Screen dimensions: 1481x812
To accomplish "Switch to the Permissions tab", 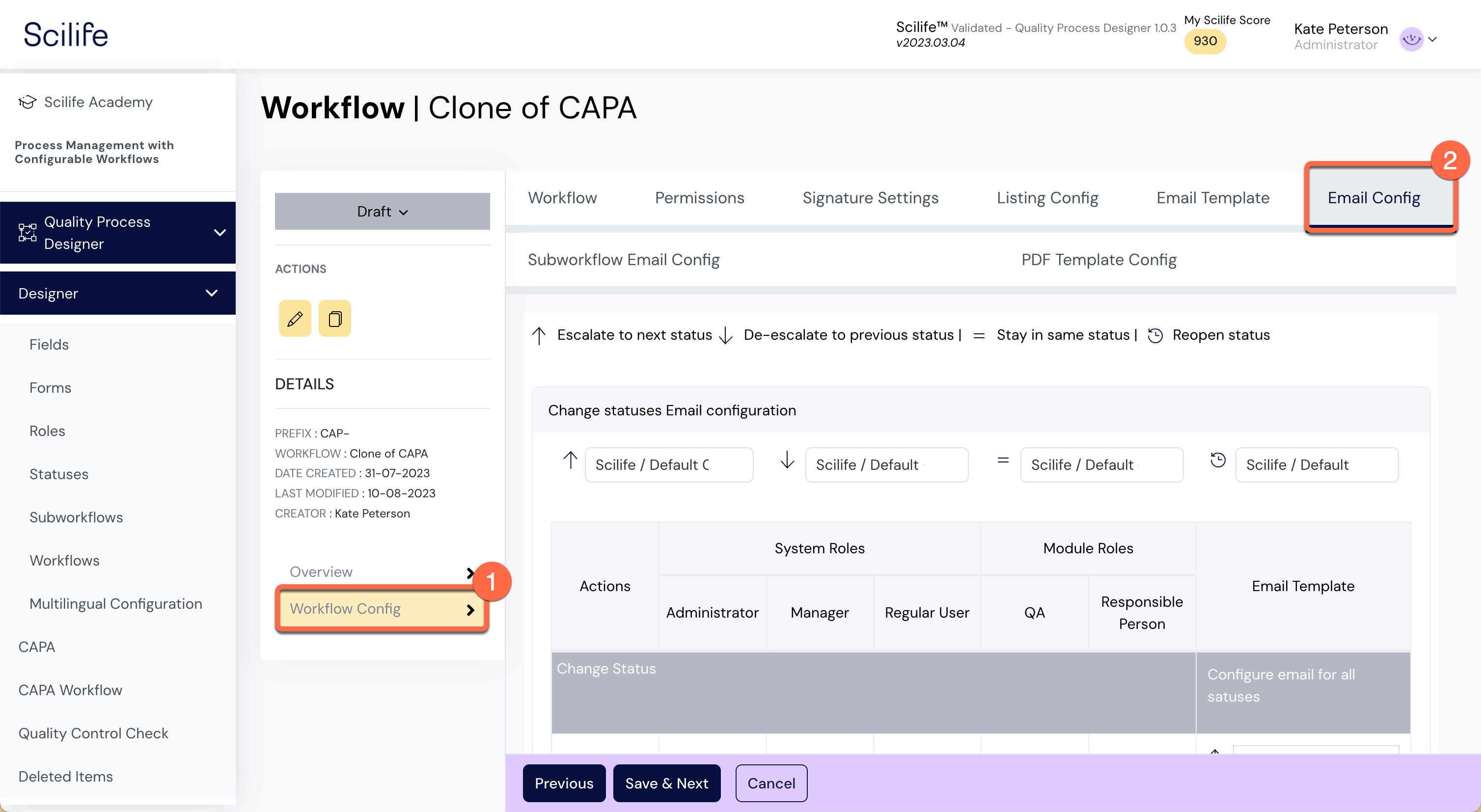I will point(699,198).
